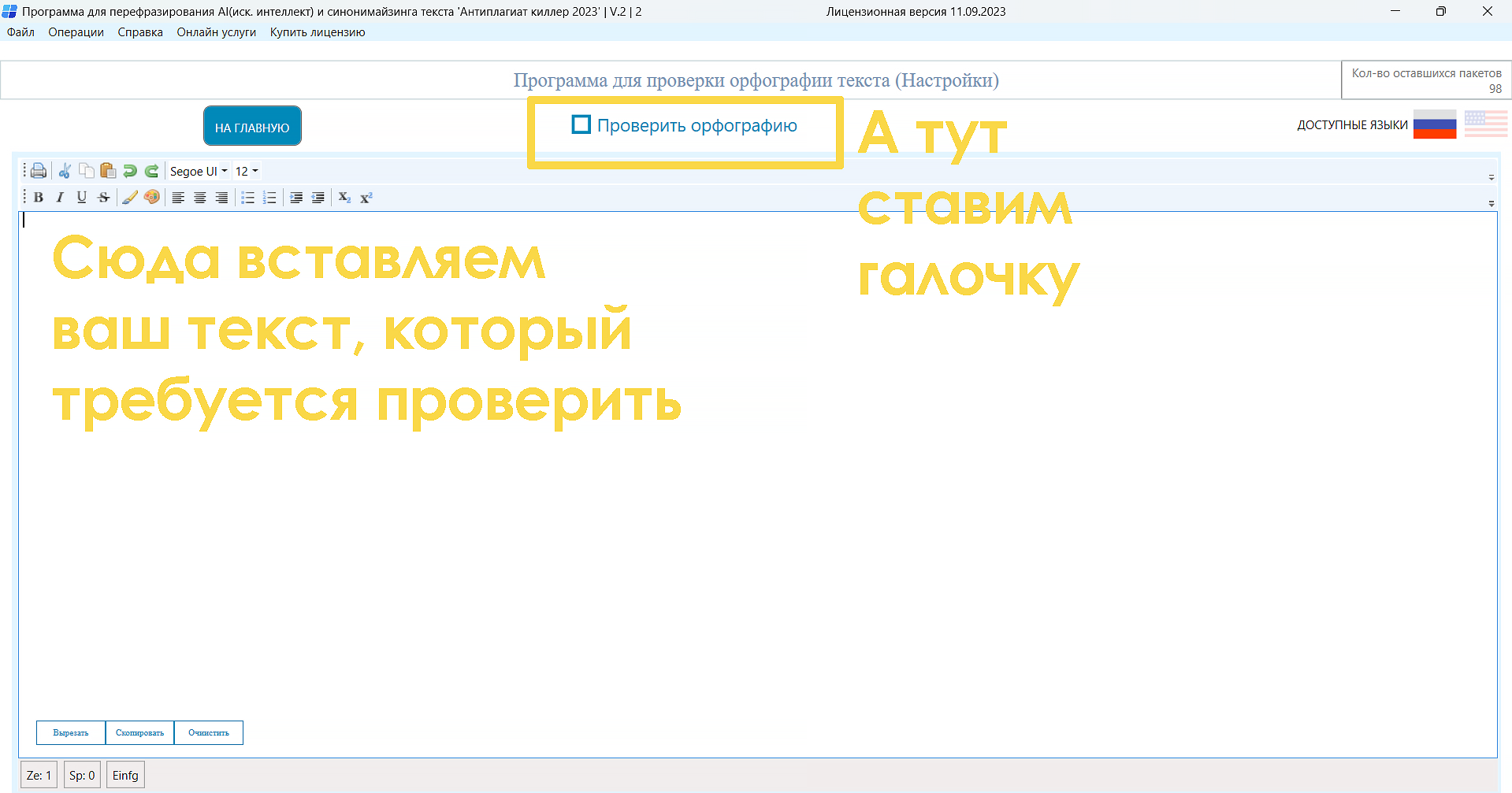Click the Copy pages icon in toolbar
The image size is (1512, 793).
pos(87,171)
